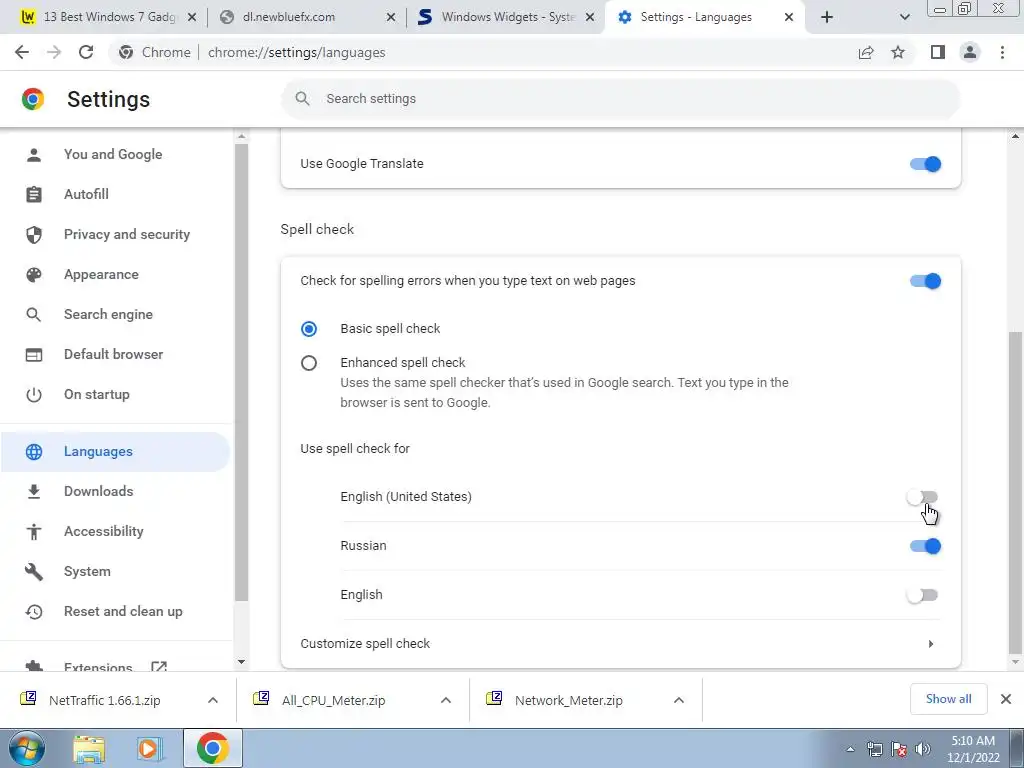Viewport: 1024px width, 768px height.
Task: Reload the current page
Action: pyautogui.click(x=86, y=52)
